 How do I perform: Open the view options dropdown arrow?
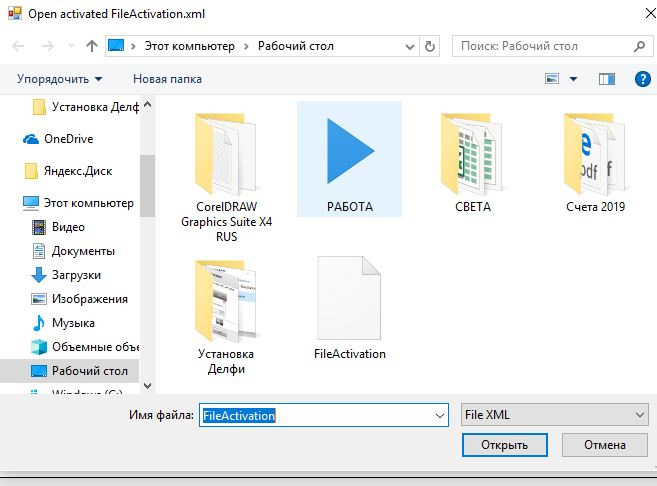click(x=573, y=79)
